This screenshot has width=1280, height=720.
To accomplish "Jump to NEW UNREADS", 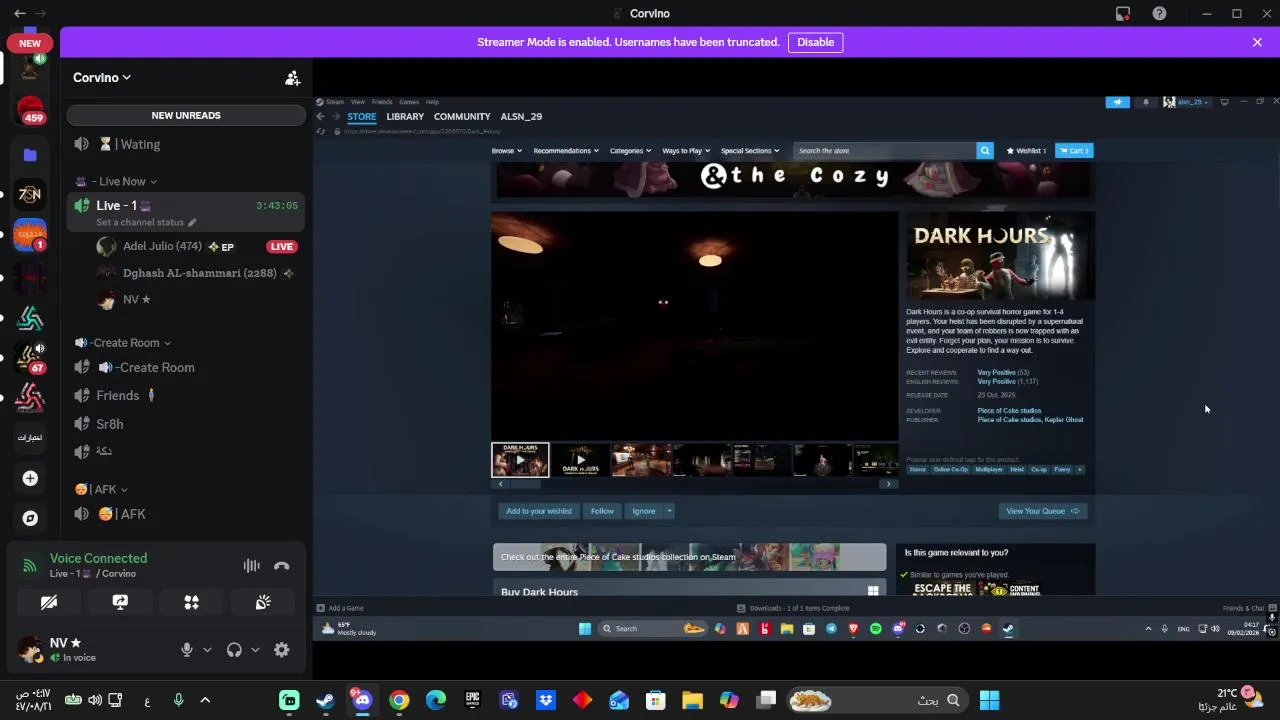I will [186, 115].
